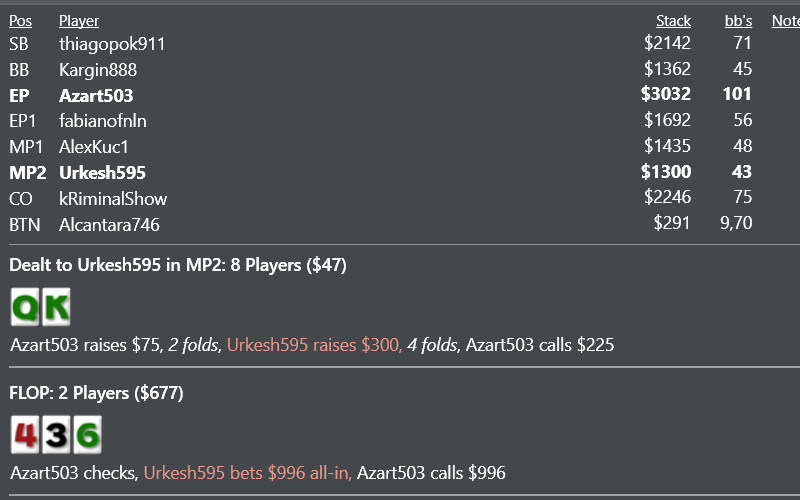
Task: Click the green Q hole card
Action: pos(25,307)
